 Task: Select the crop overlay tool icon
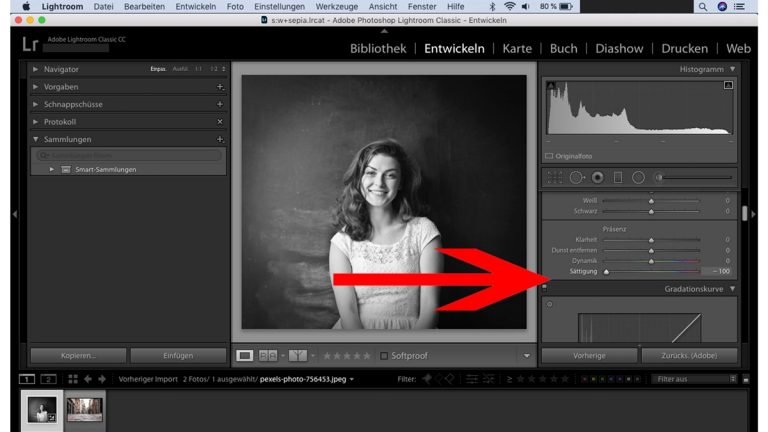[x=555, y=177]
